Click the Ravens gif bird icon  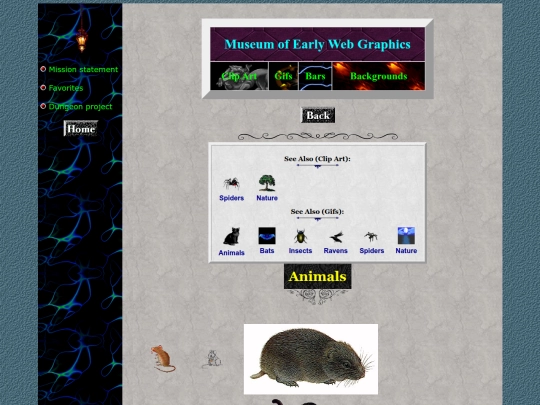[x=336, y=237]
